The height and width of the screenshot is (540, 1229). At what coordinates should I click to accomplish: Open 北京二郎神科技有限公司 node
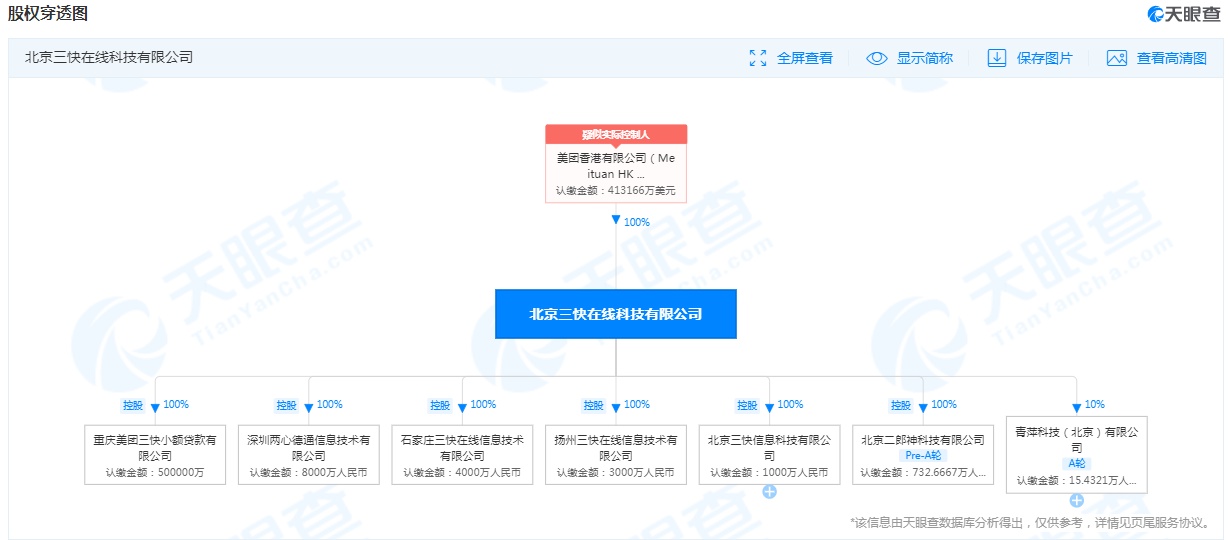point(923,455)
